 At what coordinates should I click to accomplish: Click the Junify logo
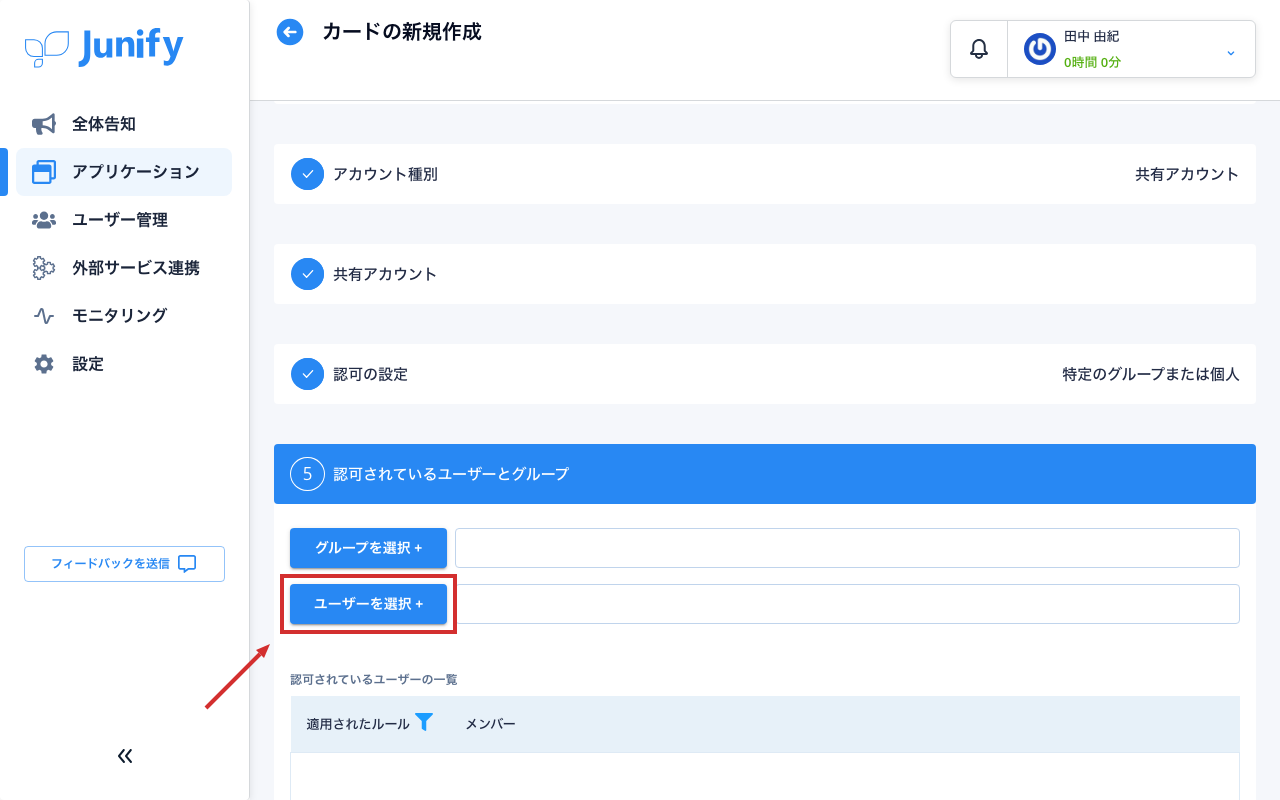tap(104, 47)
